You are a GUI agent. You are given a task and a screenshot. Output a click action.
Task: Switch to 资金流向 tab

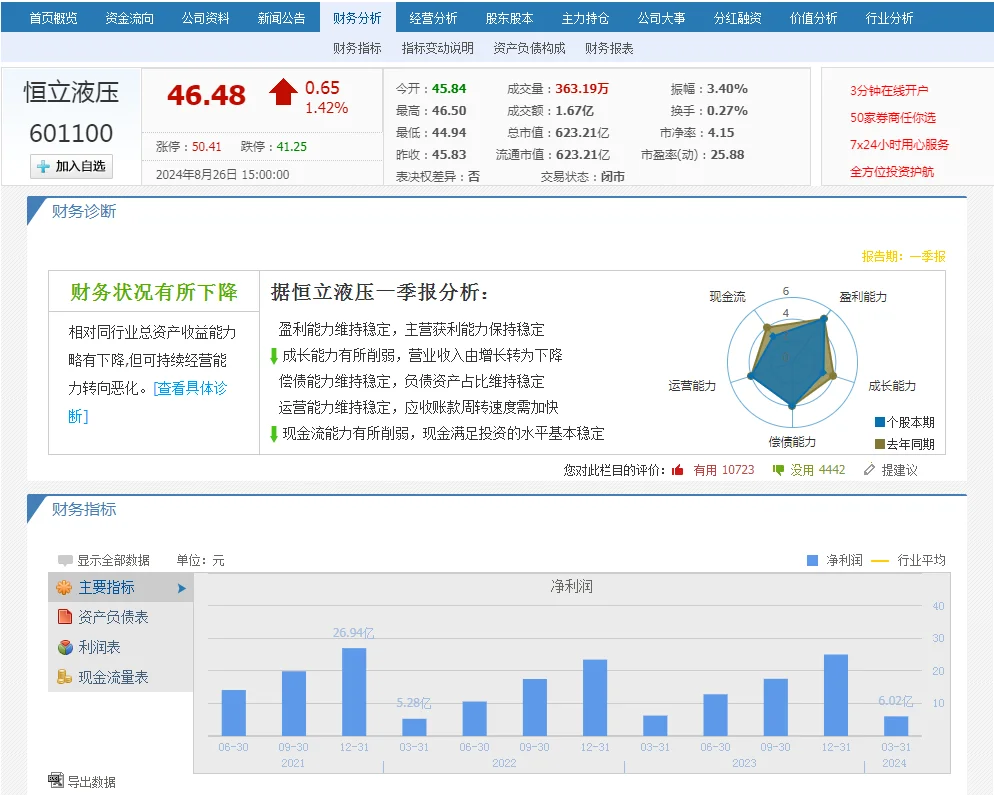[x=129, y=18]
